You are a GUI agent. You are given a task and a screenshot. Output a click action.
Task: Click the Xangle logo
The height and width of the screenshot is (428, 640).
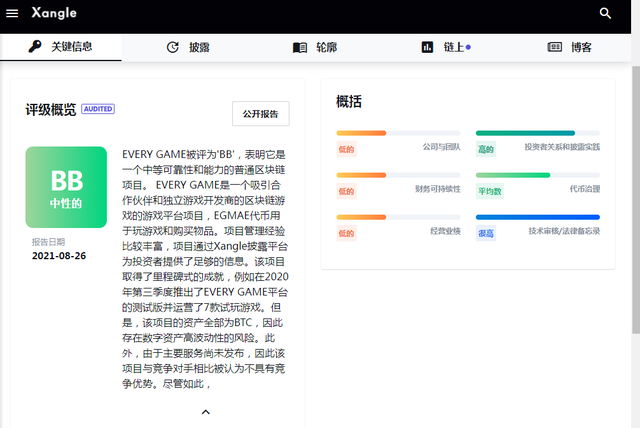[x=54, y=13]
